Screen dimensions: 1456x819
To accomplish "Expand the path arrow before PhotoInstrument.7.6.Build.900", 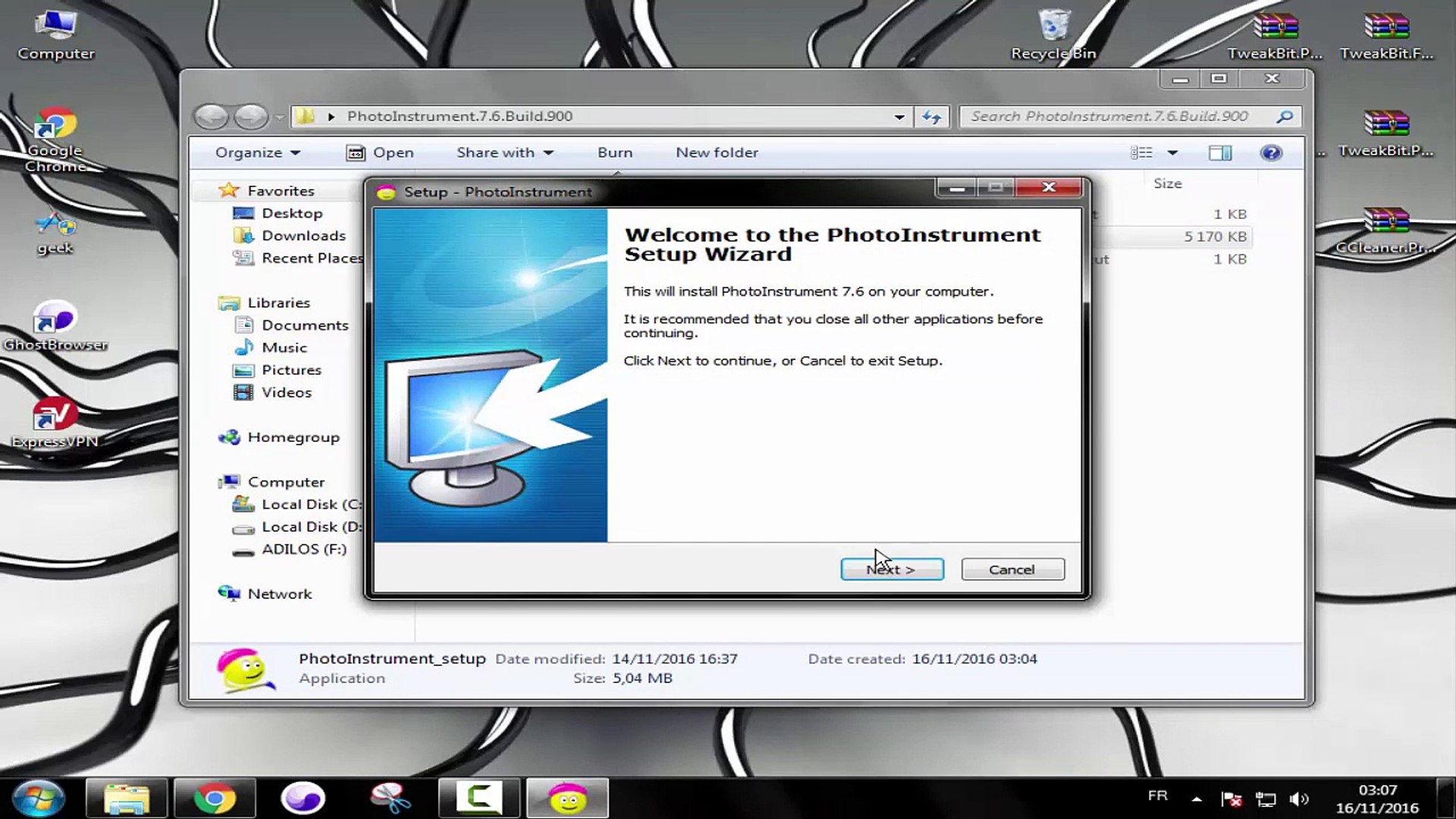I will point(331,116).
